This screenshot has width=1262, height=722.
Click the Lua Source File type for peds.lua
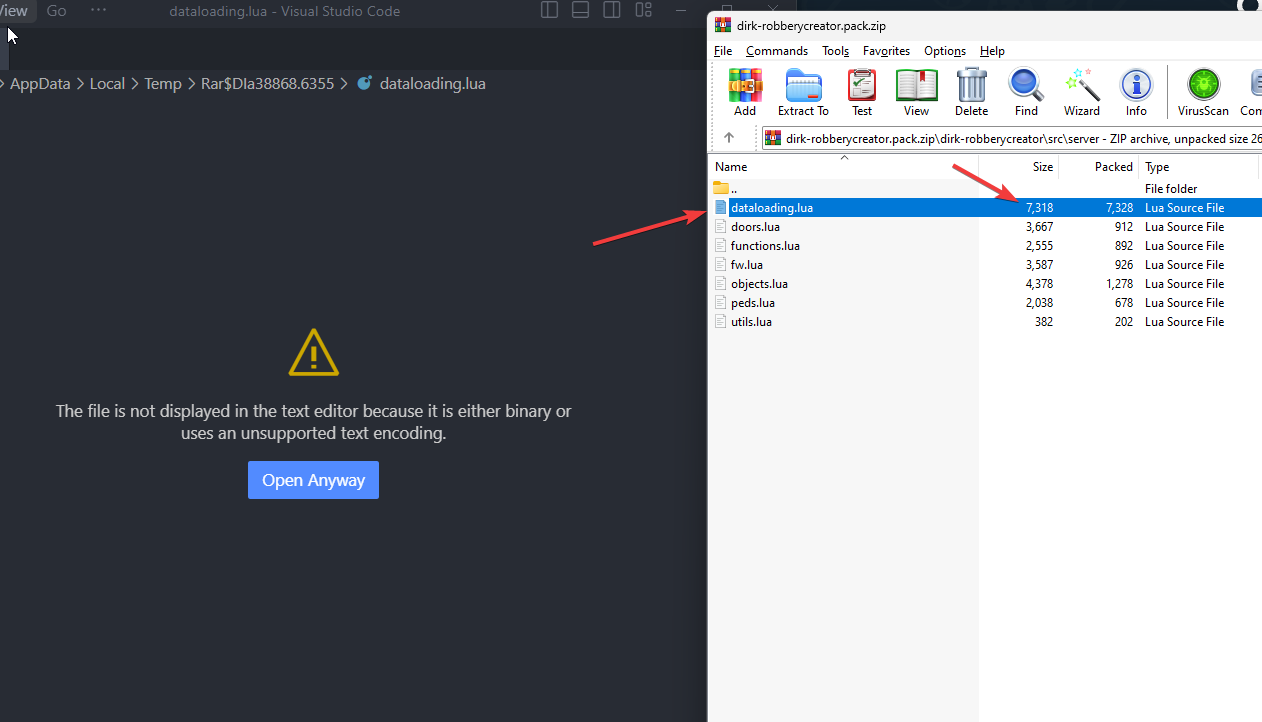tap(1184, 303)
